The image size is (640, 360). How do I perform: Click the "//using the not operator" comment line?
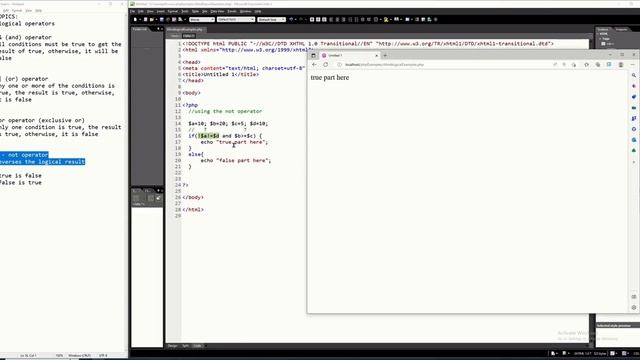tap(225, 111)
